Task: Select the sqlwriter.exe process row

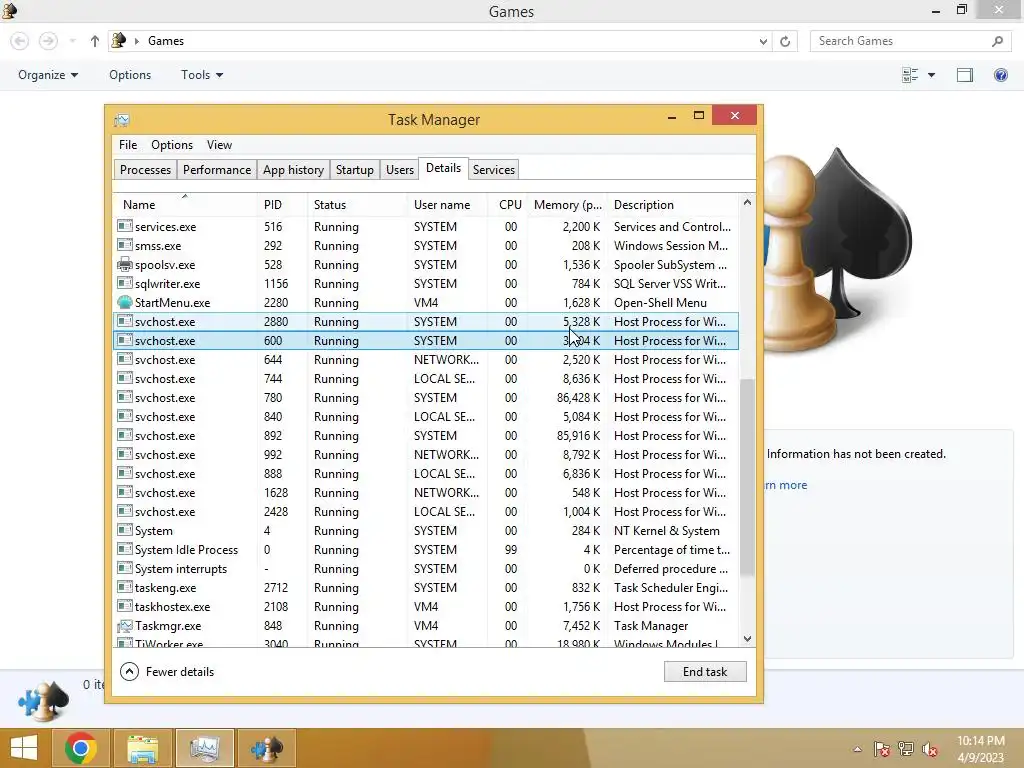Action: (x=426, y=283)
